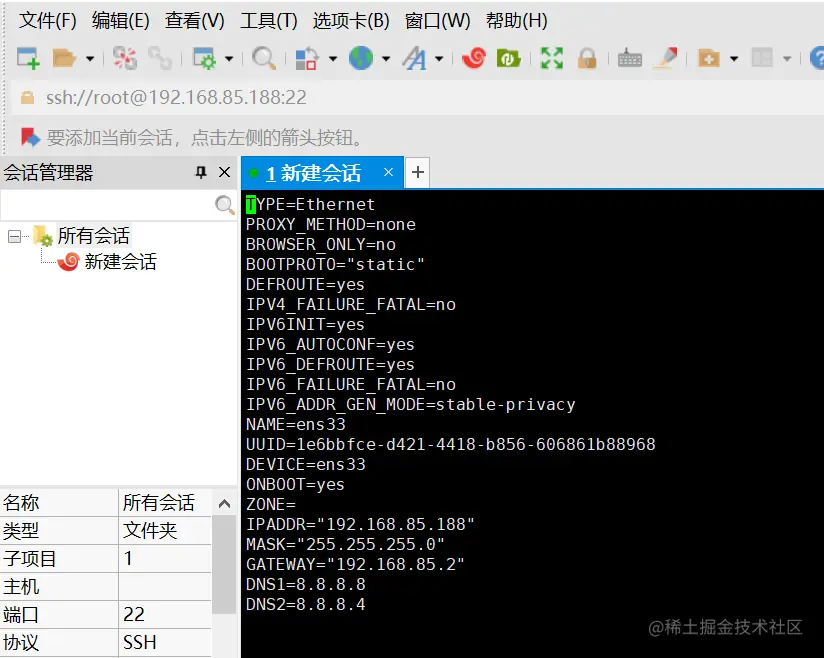Expand the properties icon dropdown arrow

[x=229, y=59]
